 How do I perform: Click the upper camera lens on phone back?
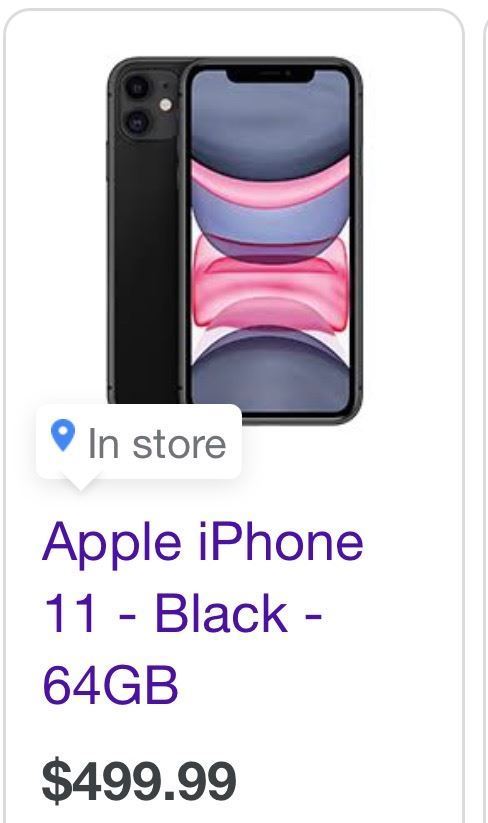click(x=137, y=87)
